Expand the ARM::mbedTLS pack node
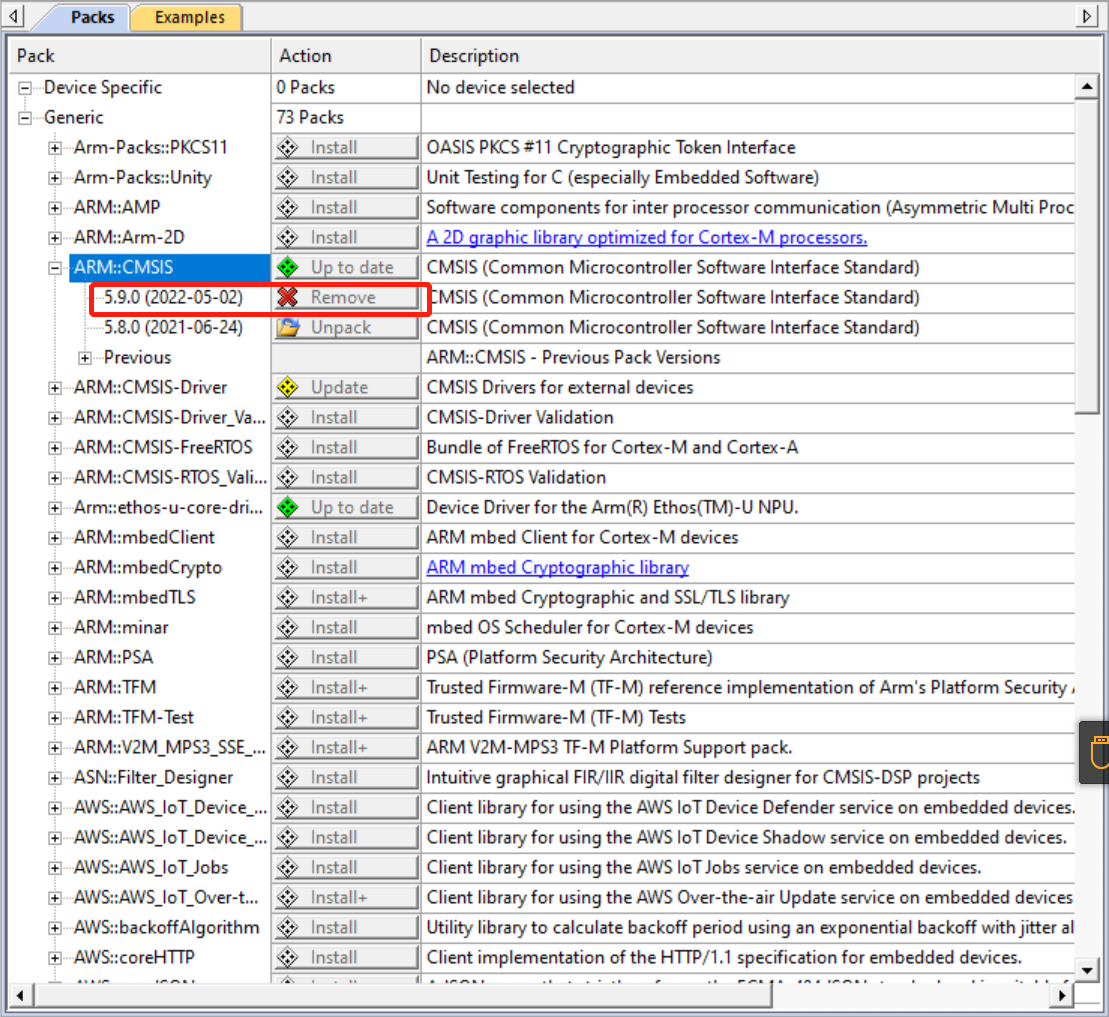1109x1017 pixels. [54, 598]
